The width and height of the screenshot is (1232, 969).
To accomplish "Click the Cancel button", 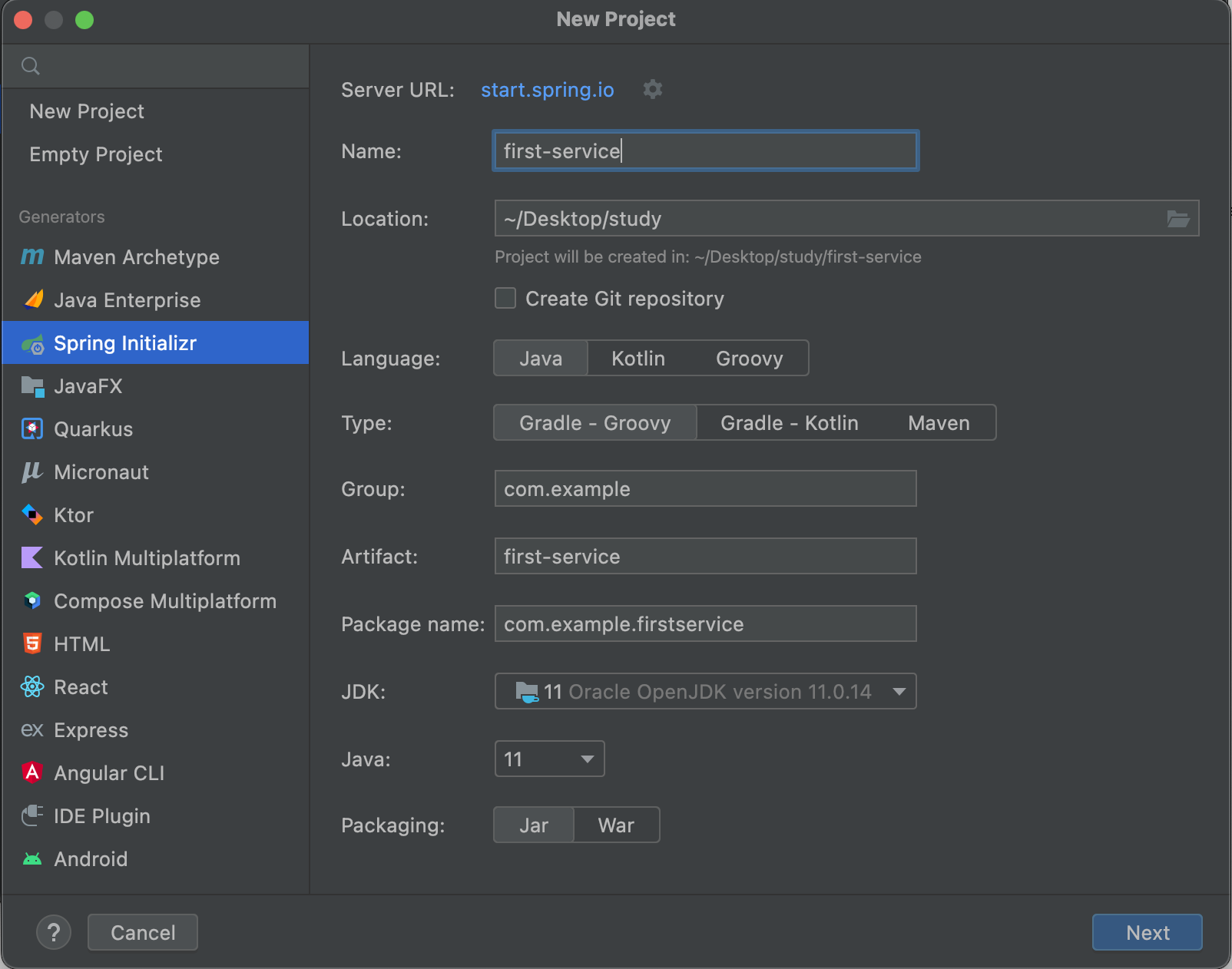I will pos(143,932).
